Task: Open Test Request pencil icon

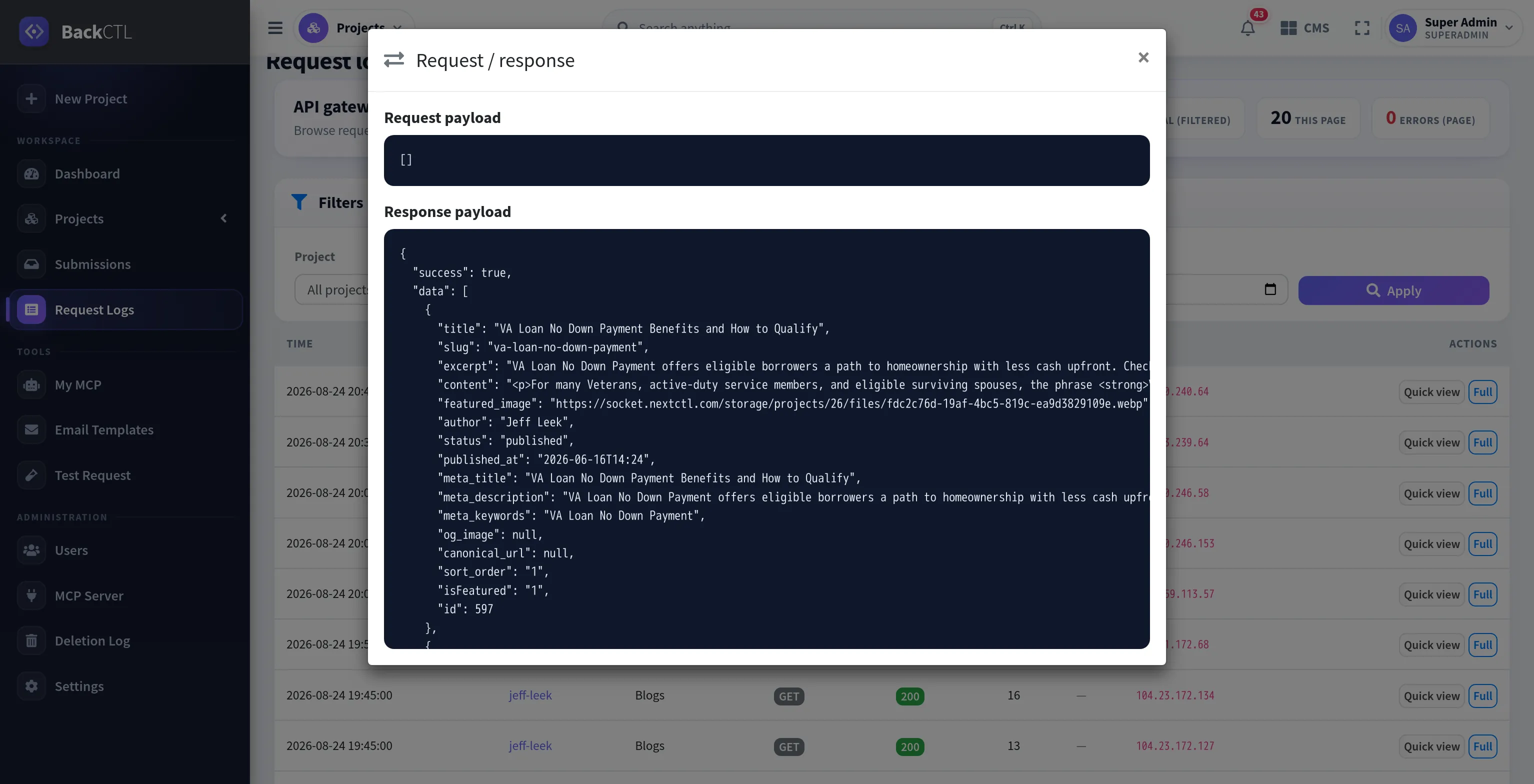Action: click(x=31, y=475)
